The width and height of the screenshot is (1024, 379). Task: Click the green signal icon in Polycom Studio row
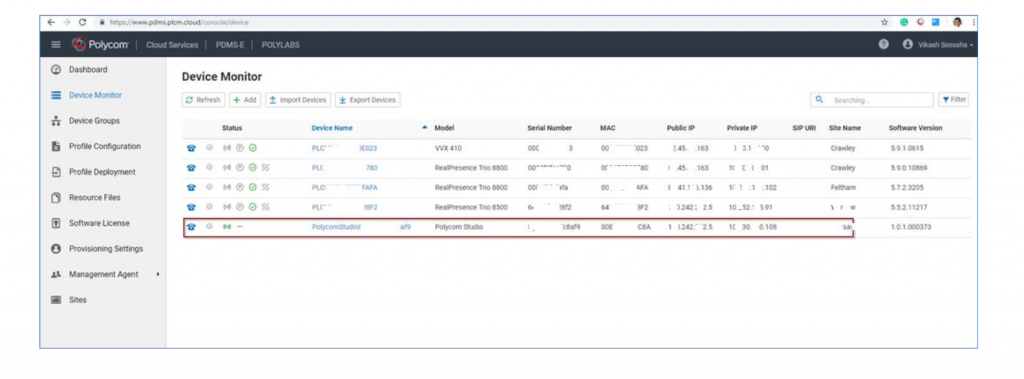[x=227, y=227]
